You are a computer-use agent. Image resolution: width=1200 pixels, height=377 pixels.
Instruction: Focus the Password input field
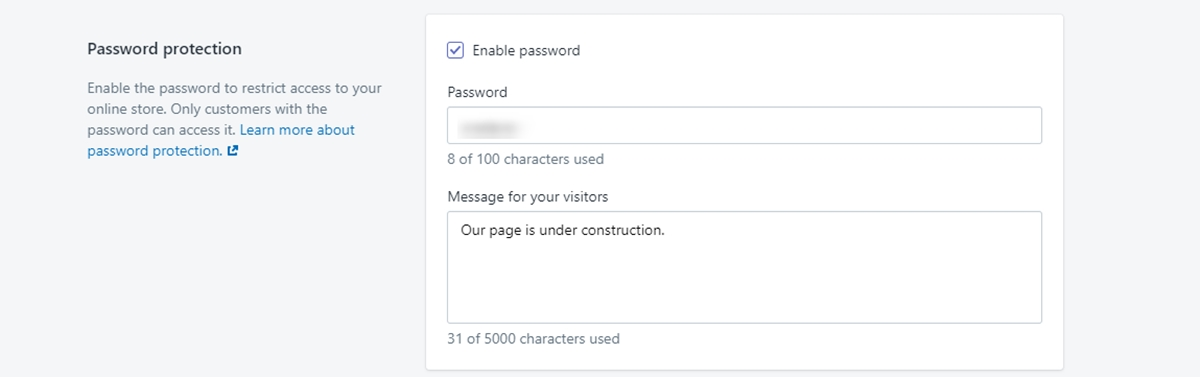[744, 126]
